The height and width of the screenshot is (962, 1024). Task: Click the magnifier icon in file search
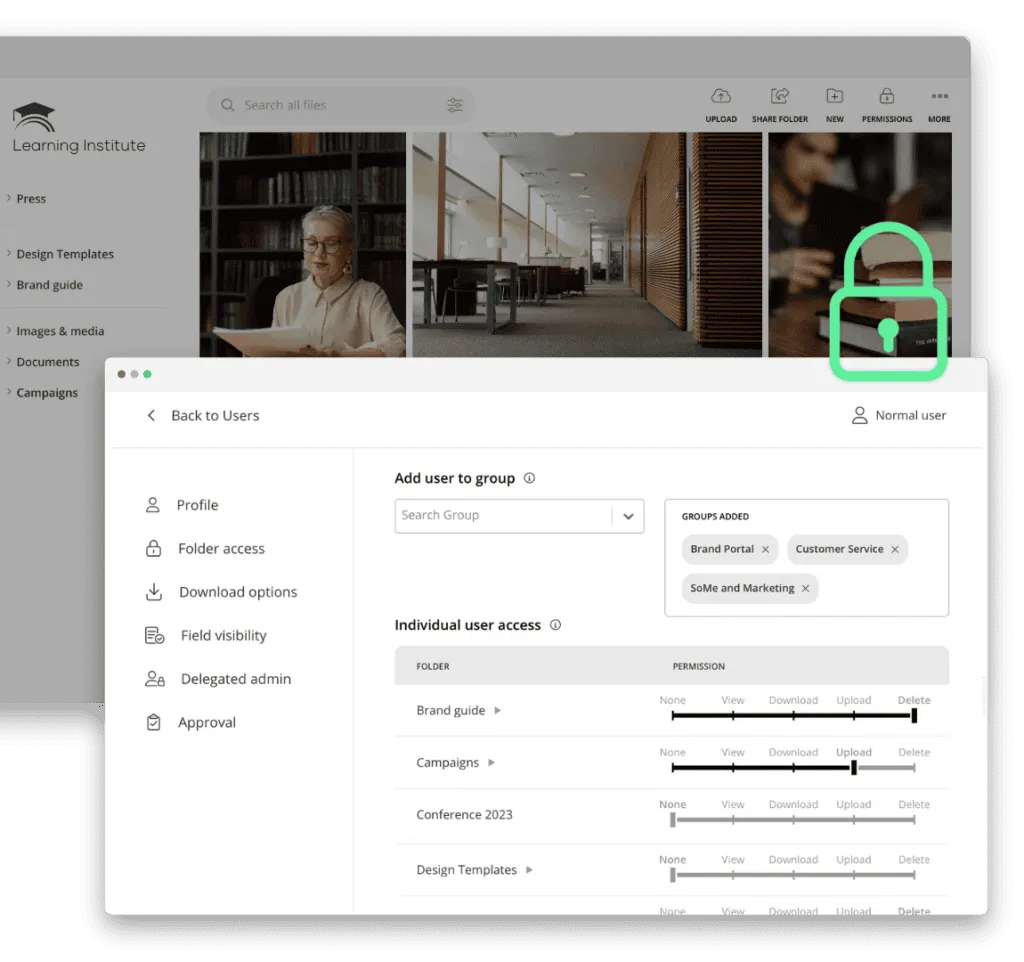(227, 105)
